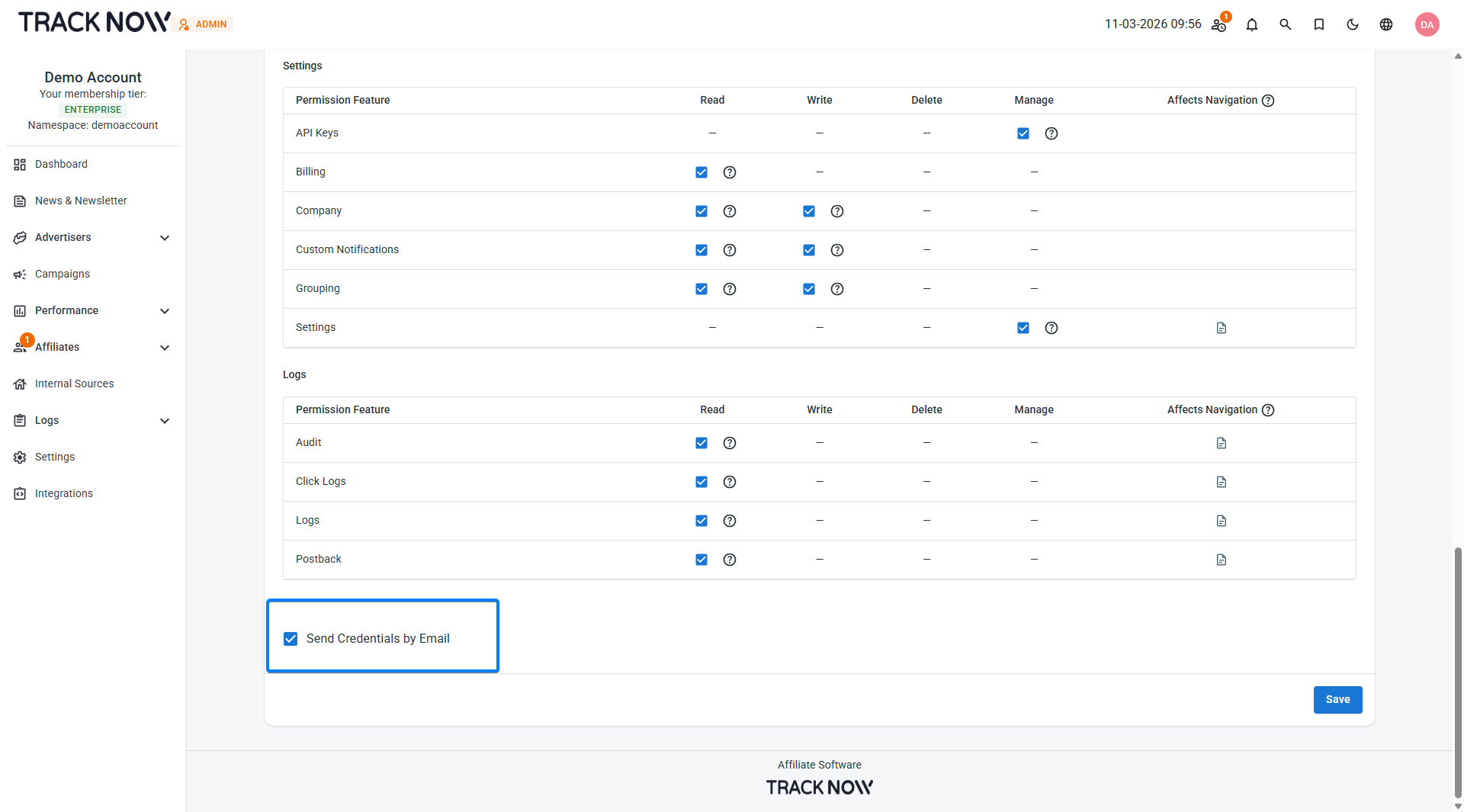Open the bookmark icon in top bar
The height and width of the screenshot is (812, 1464).
[1319, 24]
